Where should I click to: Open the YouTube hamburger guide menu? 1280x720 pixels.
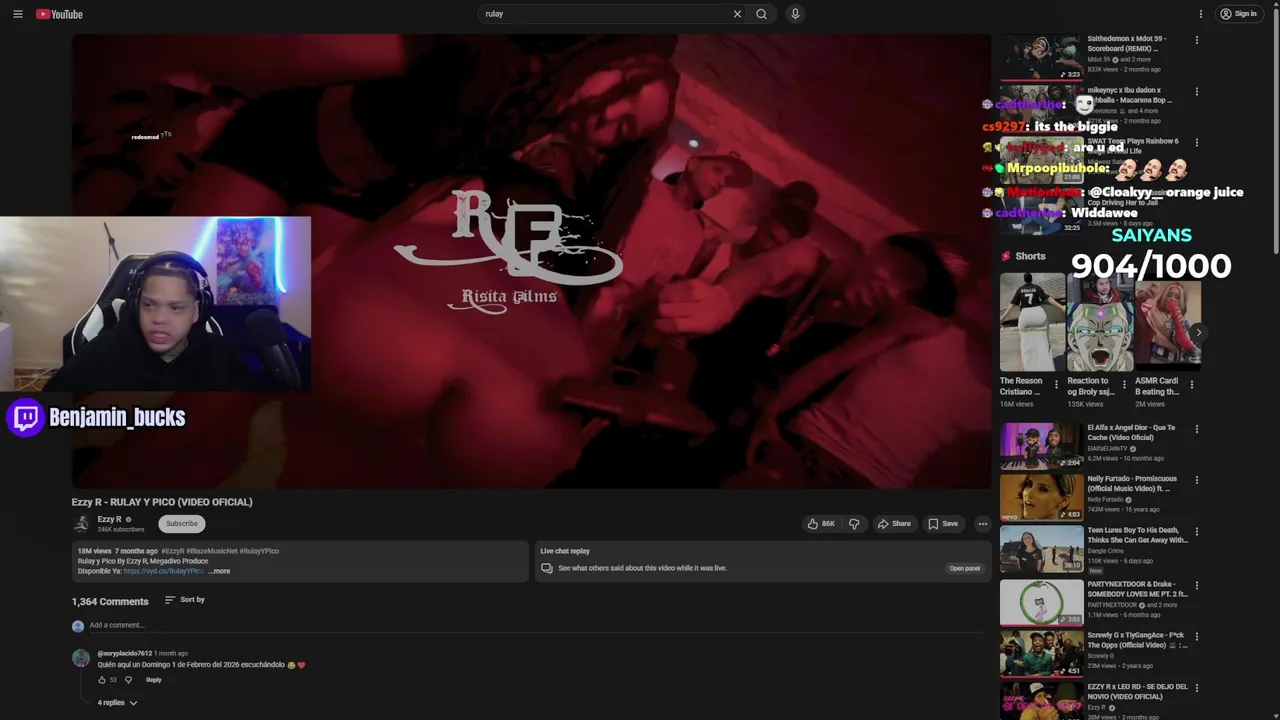17,14
